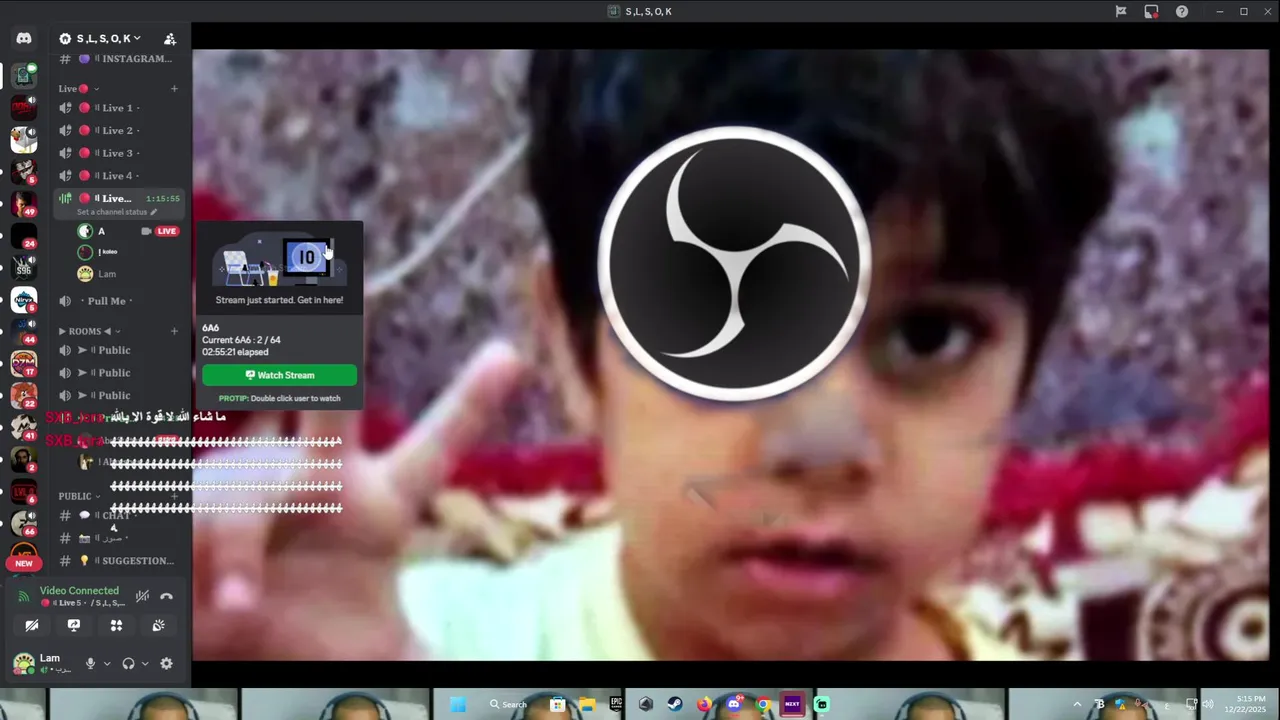Click the Video Connected status text
This screenshot has width=1280, height=720.
click(79, 591)
